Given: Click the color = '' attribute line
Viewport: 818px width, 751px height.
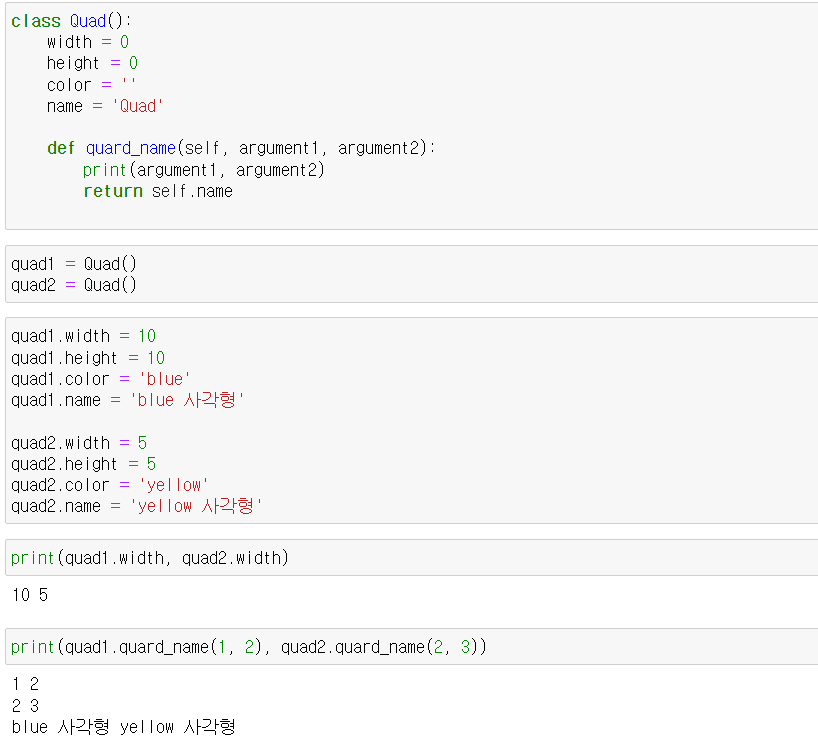Looking at the screenshot, I should pos(91,84).
